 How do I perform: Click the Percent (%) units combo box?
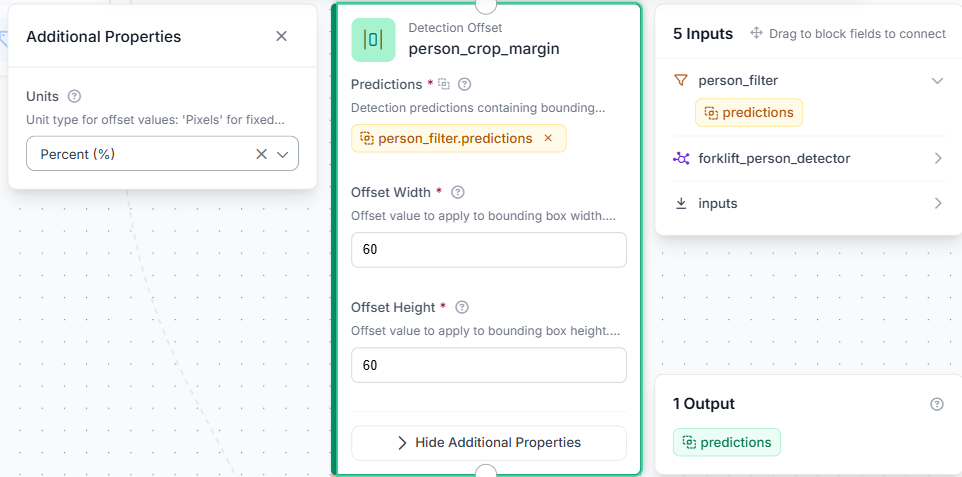pyautogui.click(x=163, y=153)
